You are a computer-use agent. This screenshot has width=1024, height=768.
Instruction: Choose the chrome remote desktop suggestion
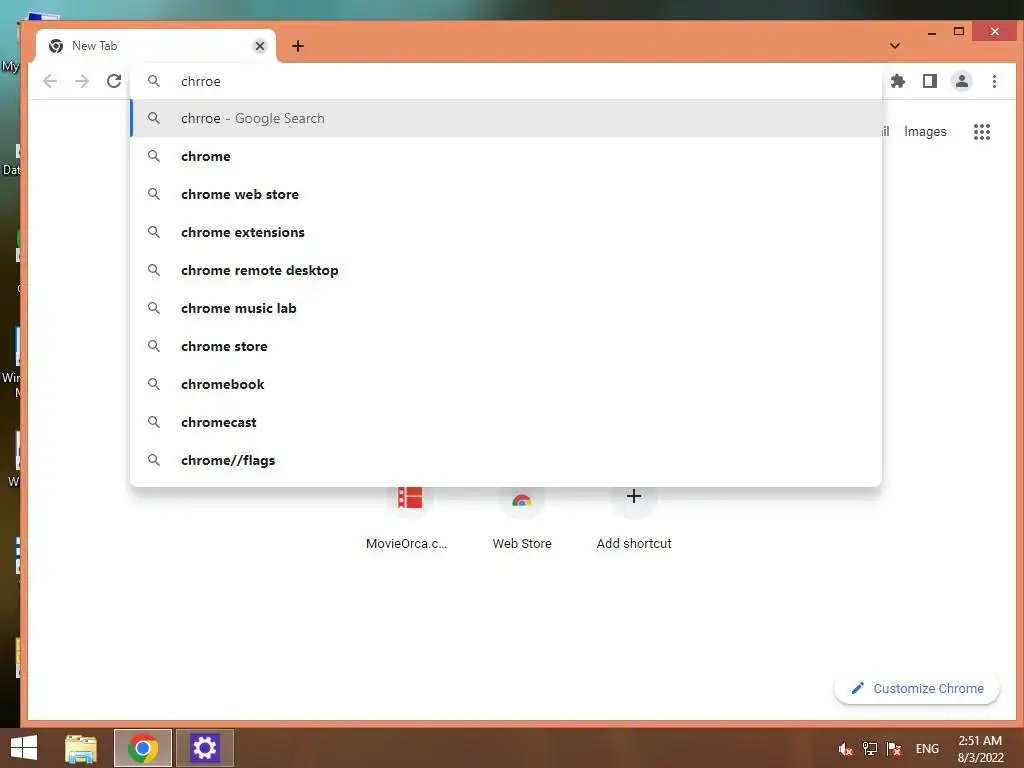pyautogui.click(x=506, y=270)
